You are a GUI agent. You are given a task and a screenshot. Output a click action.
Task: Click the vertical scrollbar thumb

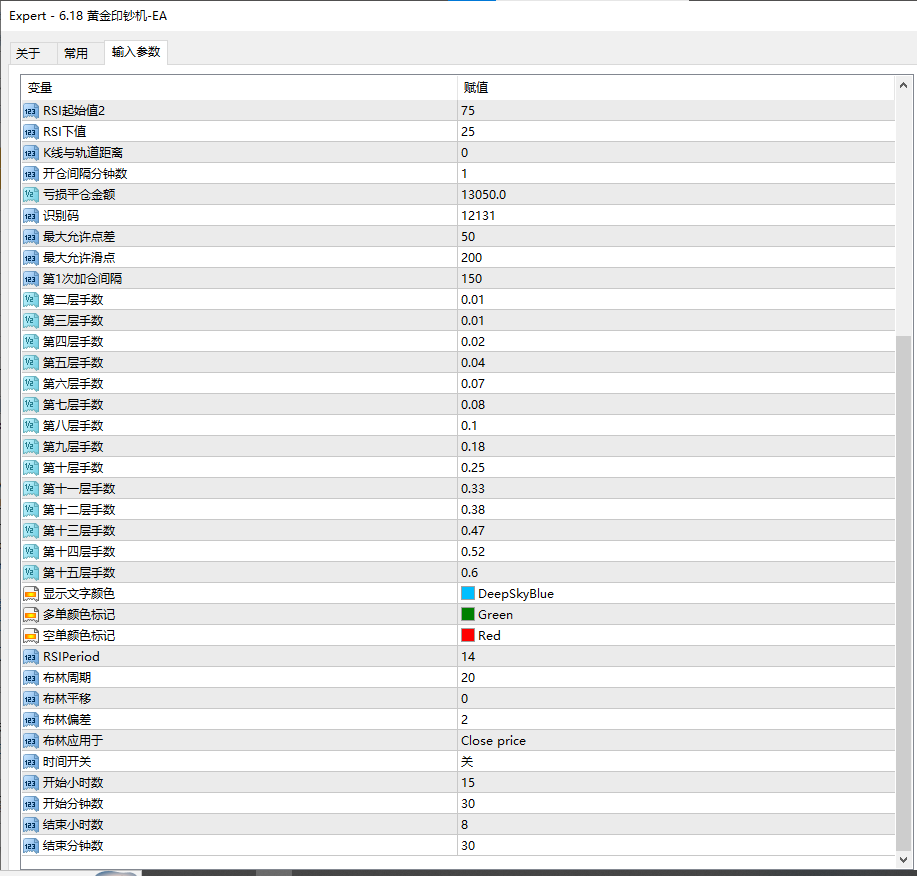click(904, 593)
